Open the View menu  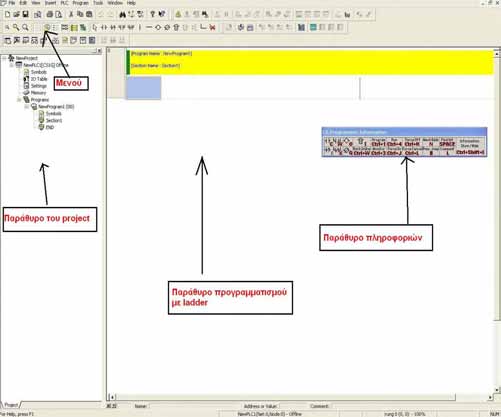pos(36,3)
